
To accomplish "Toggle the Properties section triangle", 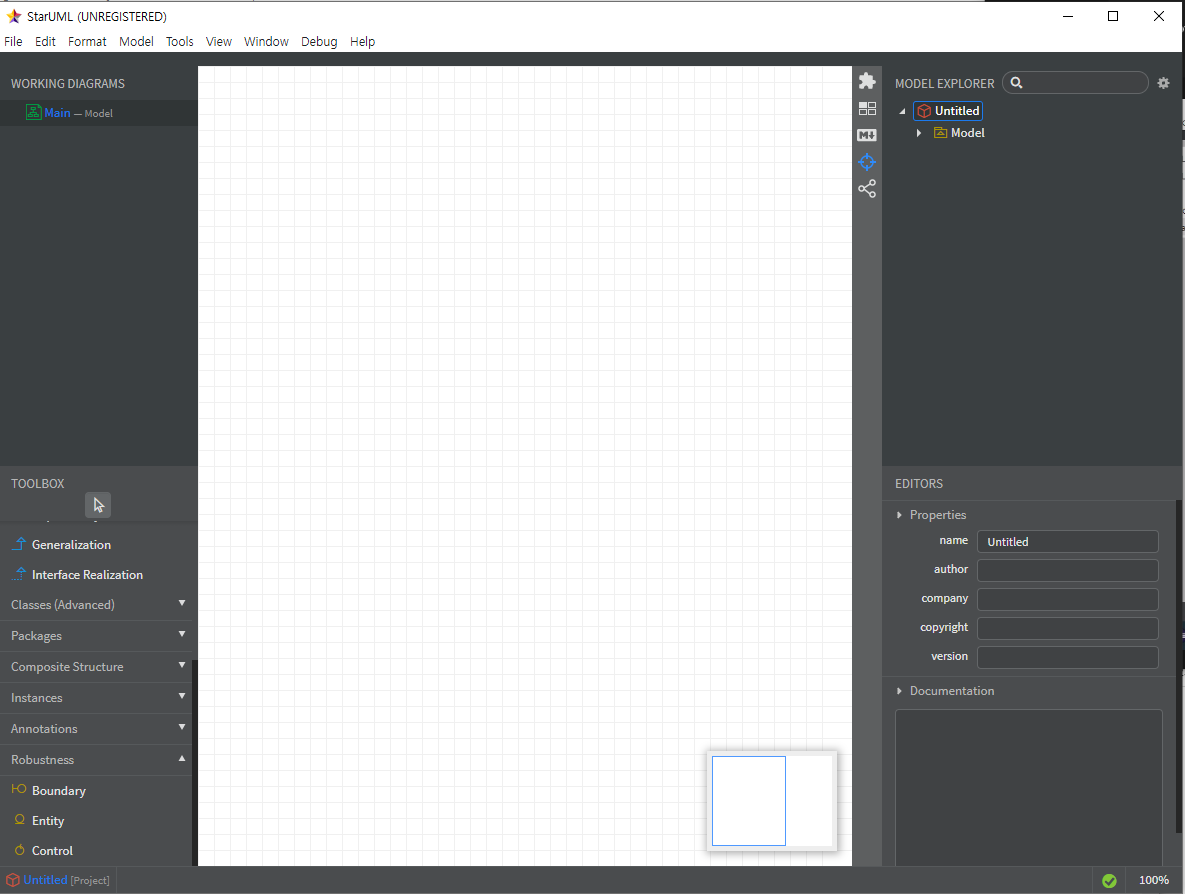I will coord(899,515).
